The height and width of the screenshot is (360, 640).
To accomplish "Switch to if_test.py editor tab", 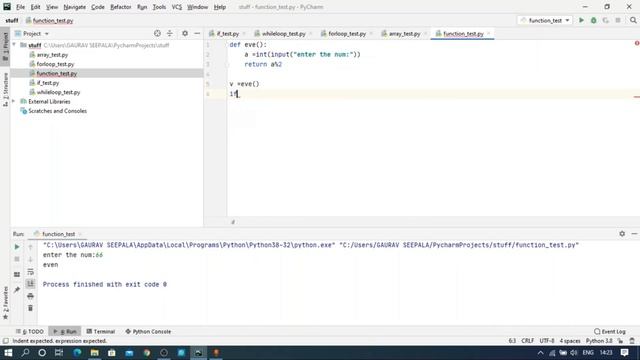I will (x=227, y=33).
